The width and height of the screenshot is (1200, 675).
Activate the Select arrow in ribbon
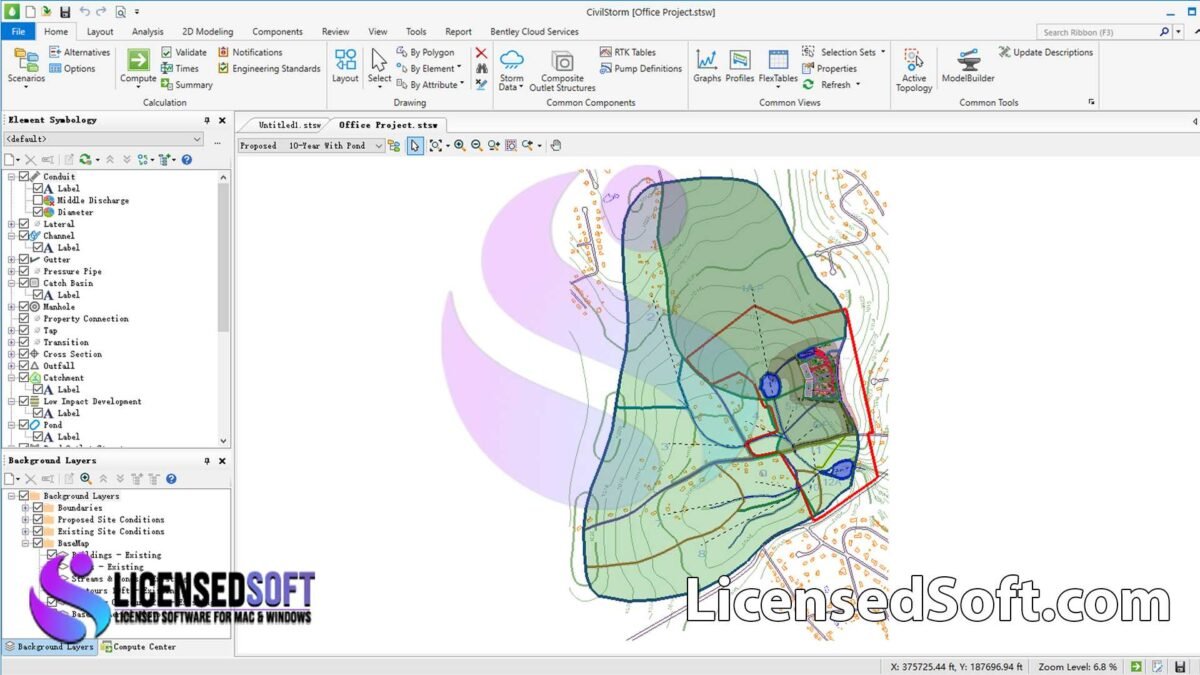[379, 66]
